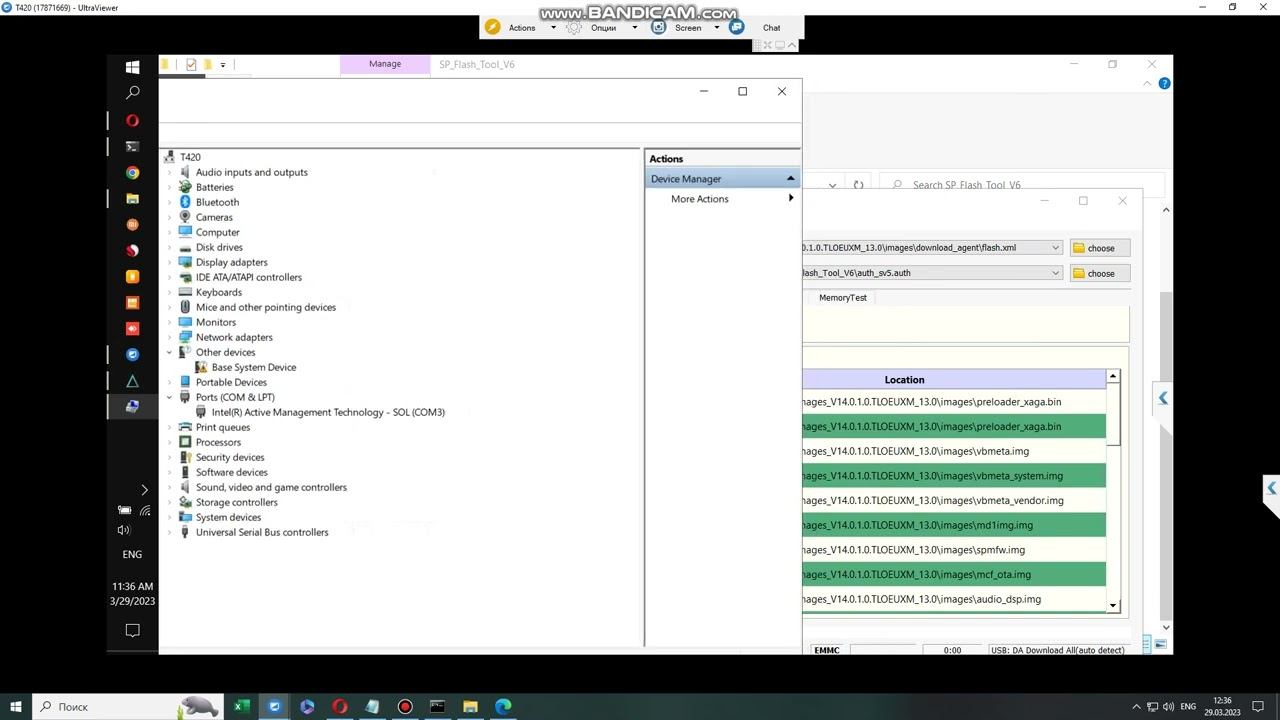The width and height of the screenshot is (1280, 720).
Task: Select More Actions in the Actions pane
Action: (x=700, y=199)
